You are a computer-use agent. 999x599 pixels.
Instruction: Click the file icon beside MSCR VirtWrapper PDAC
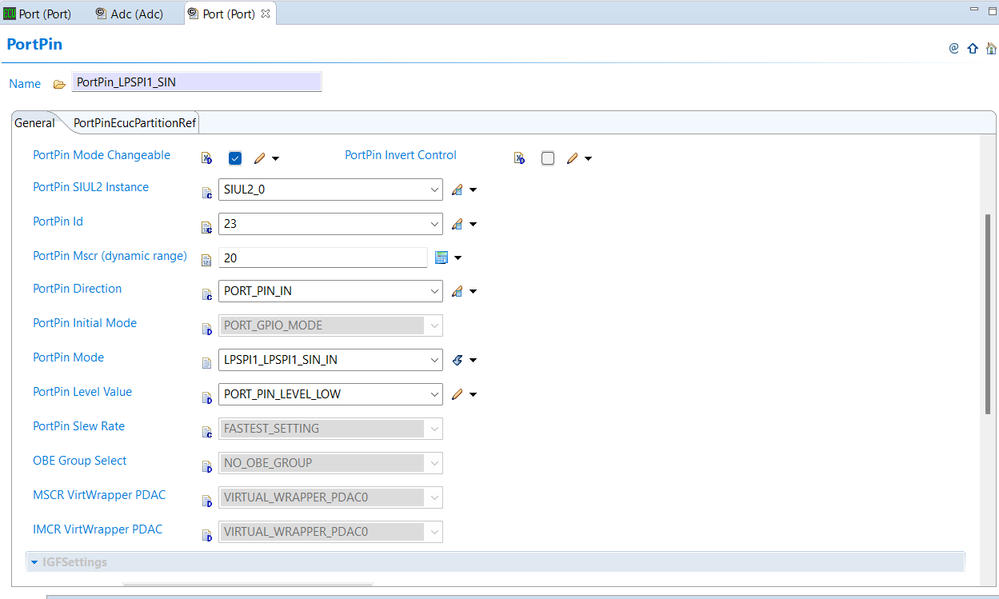tap(206, 501)
